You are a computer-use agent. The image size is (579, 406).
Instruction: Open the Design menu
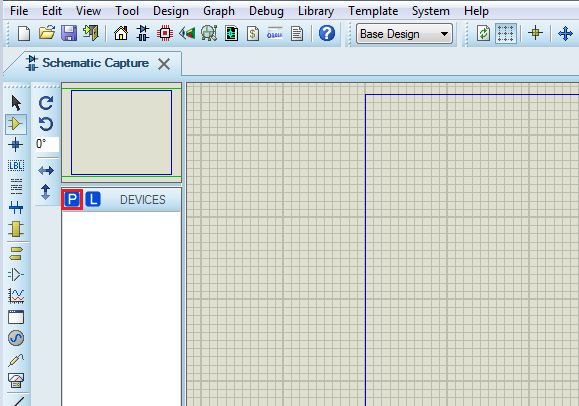coord(171,11)
